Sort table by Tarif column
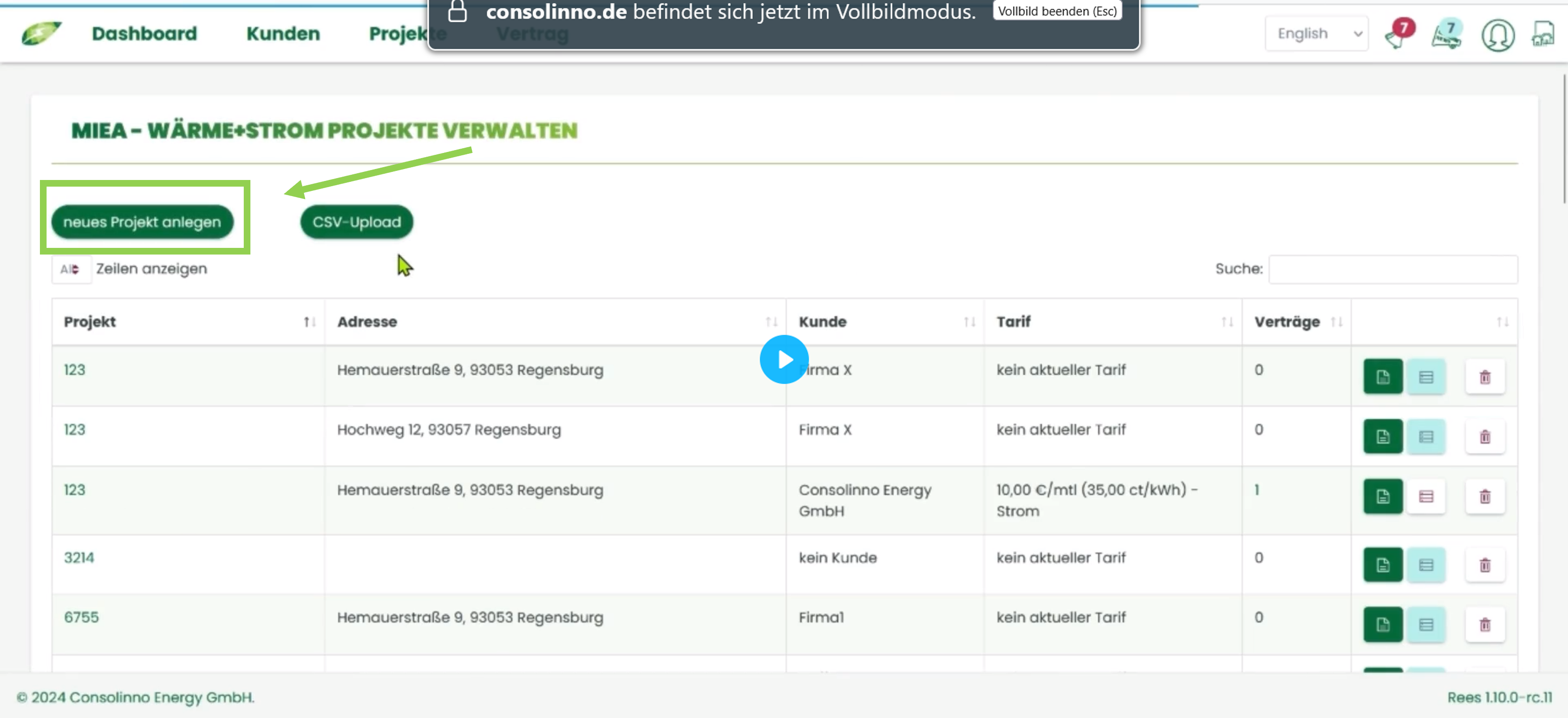The width and height of the screenshot is (1568, 718). click(1113, 322)
